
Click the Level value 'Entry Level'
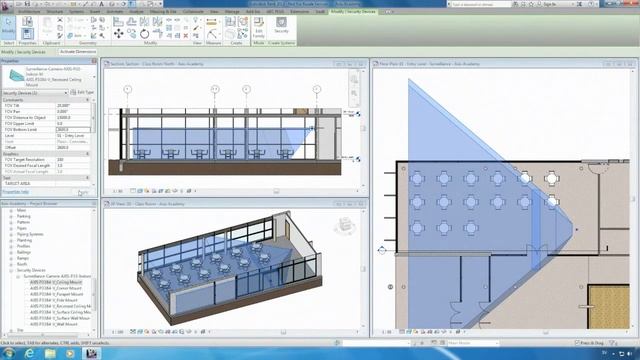click(73, 136)
